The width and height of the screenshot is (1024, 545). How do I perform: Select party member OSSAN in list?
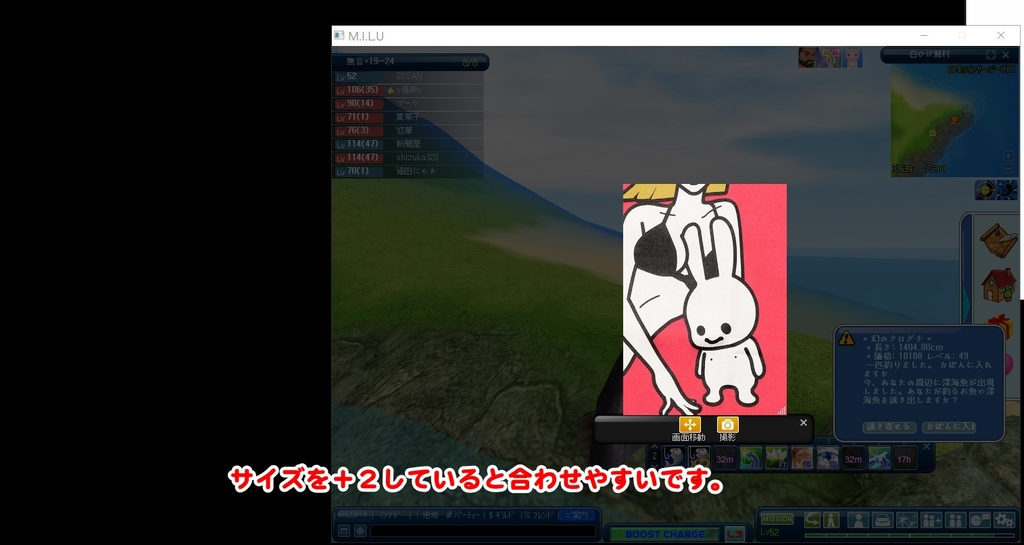(409, 76)
